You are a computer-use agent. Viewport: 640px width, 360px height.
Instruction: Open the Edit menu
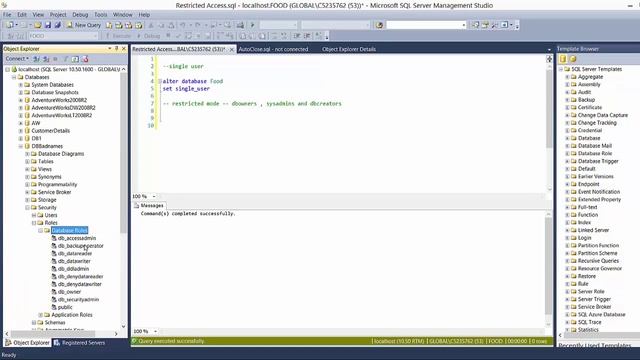(22, 15)
